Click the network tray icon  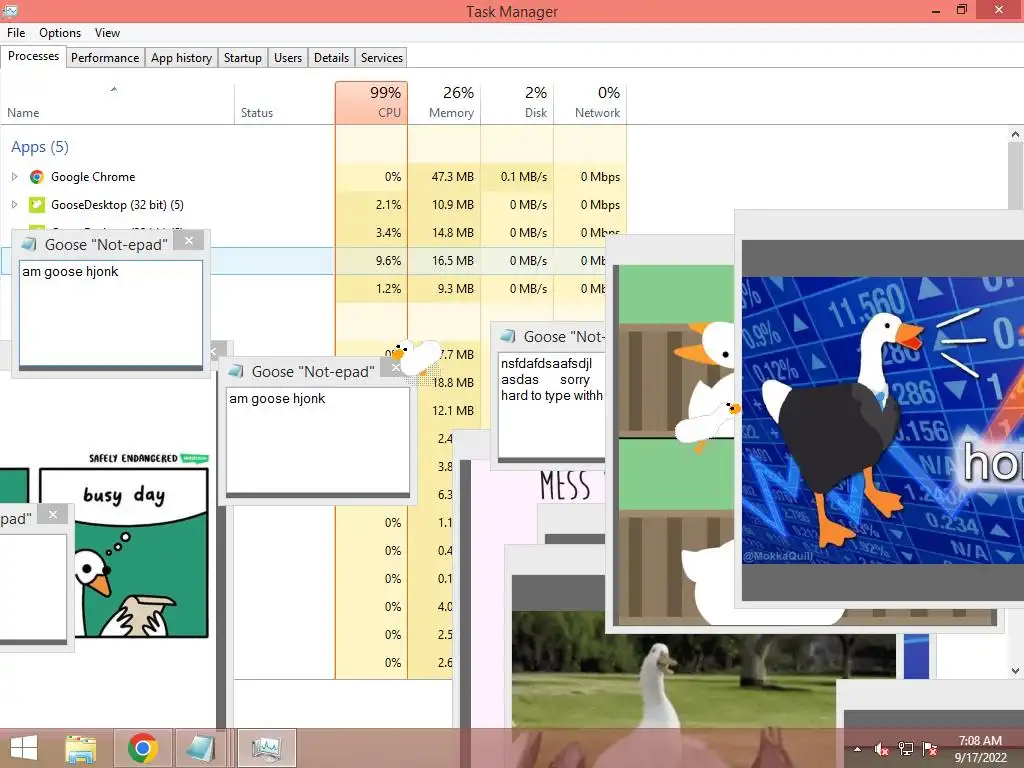[x=906, y=749]
